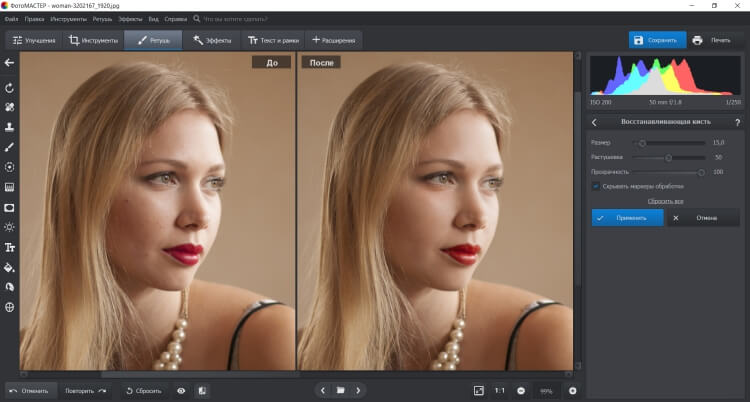750x402 pixels.
Task: Open the Правка menu
Action: [x=34, y=19]
